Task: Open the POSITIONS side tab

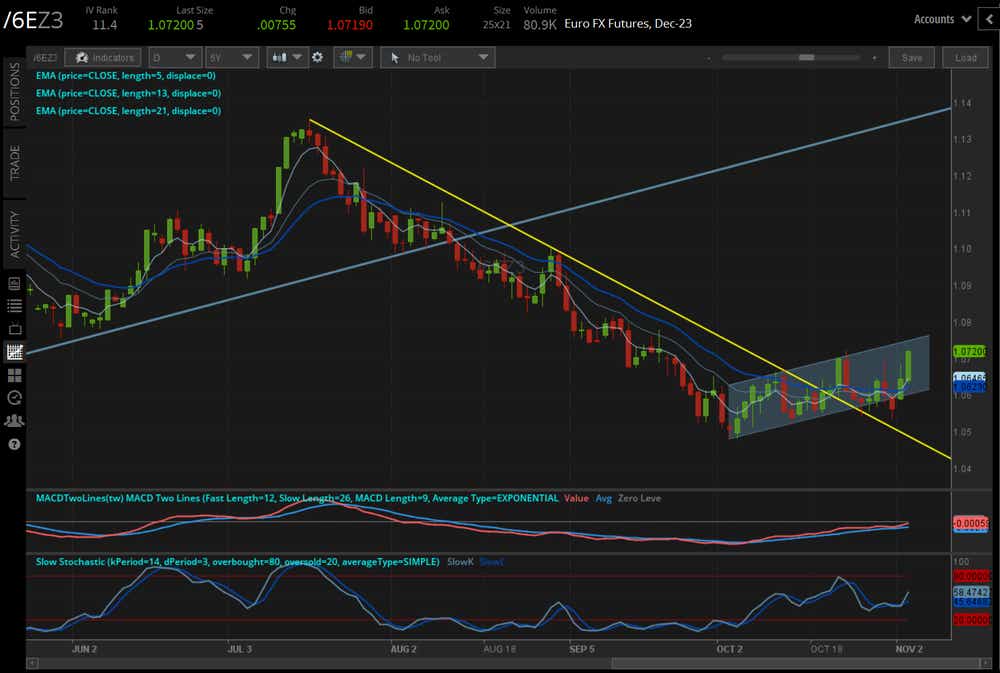Action: (x=14, y=92)
